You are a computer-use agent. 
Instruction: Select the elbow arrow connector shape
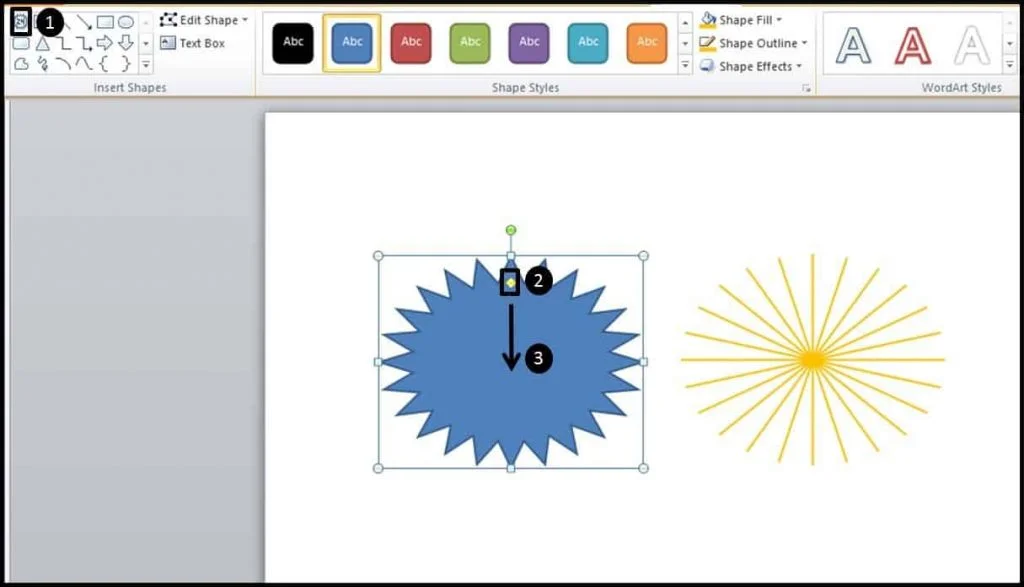84,44
